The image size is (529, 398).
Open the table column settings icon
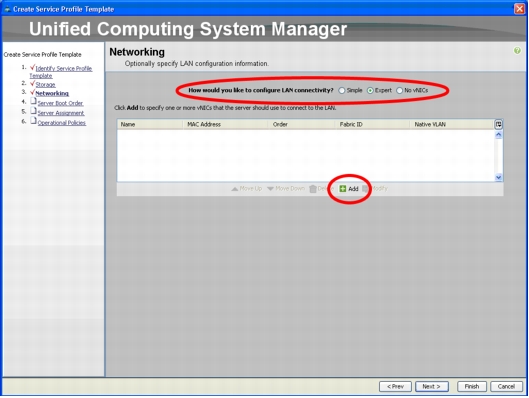498,124
